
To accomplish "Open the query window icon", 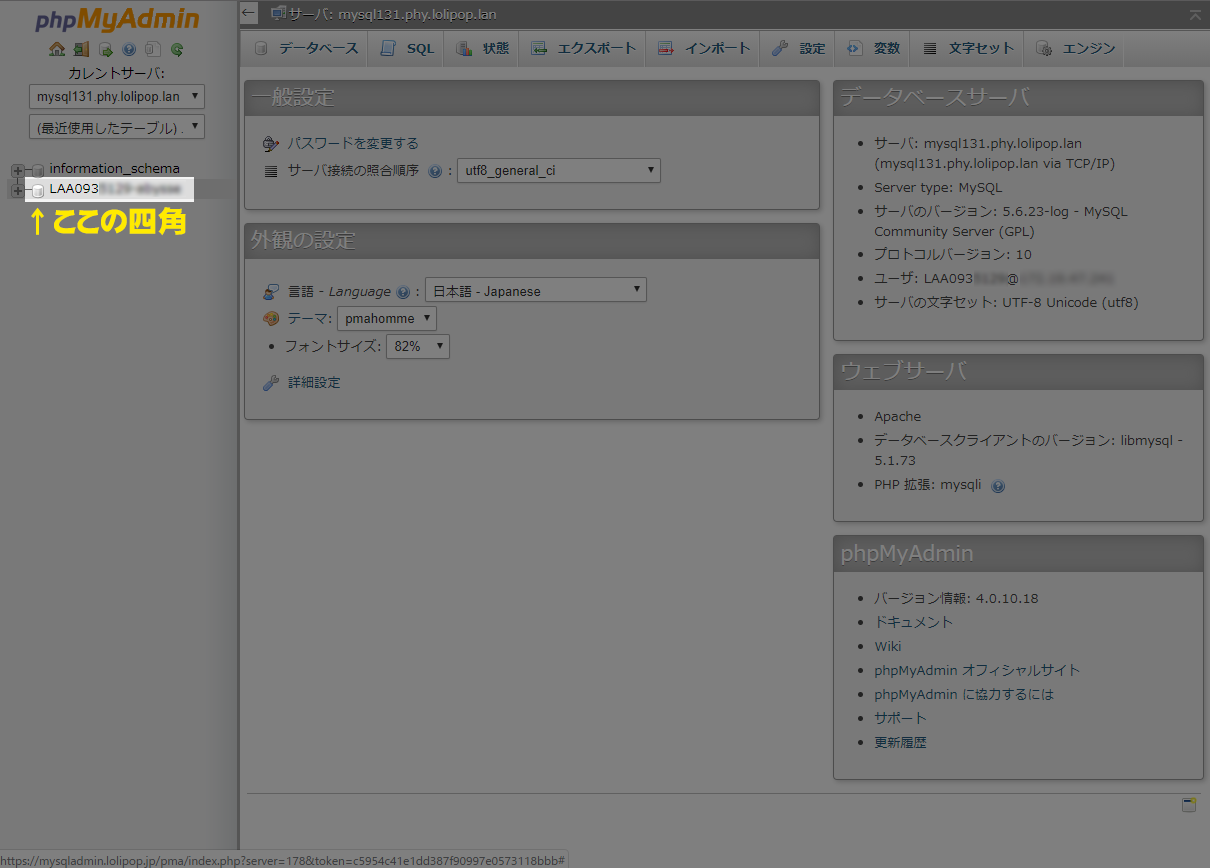I will [105, 49].
